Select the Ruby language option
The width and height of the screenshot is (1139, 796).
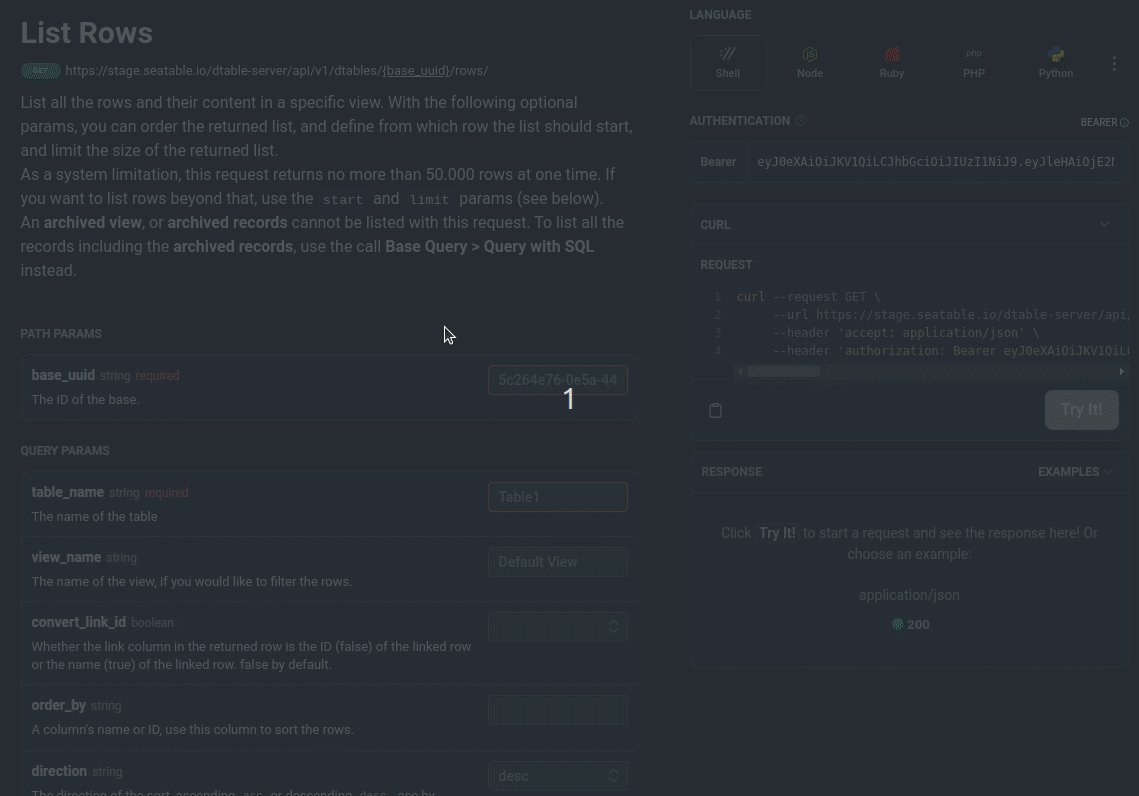coord(891,63)
